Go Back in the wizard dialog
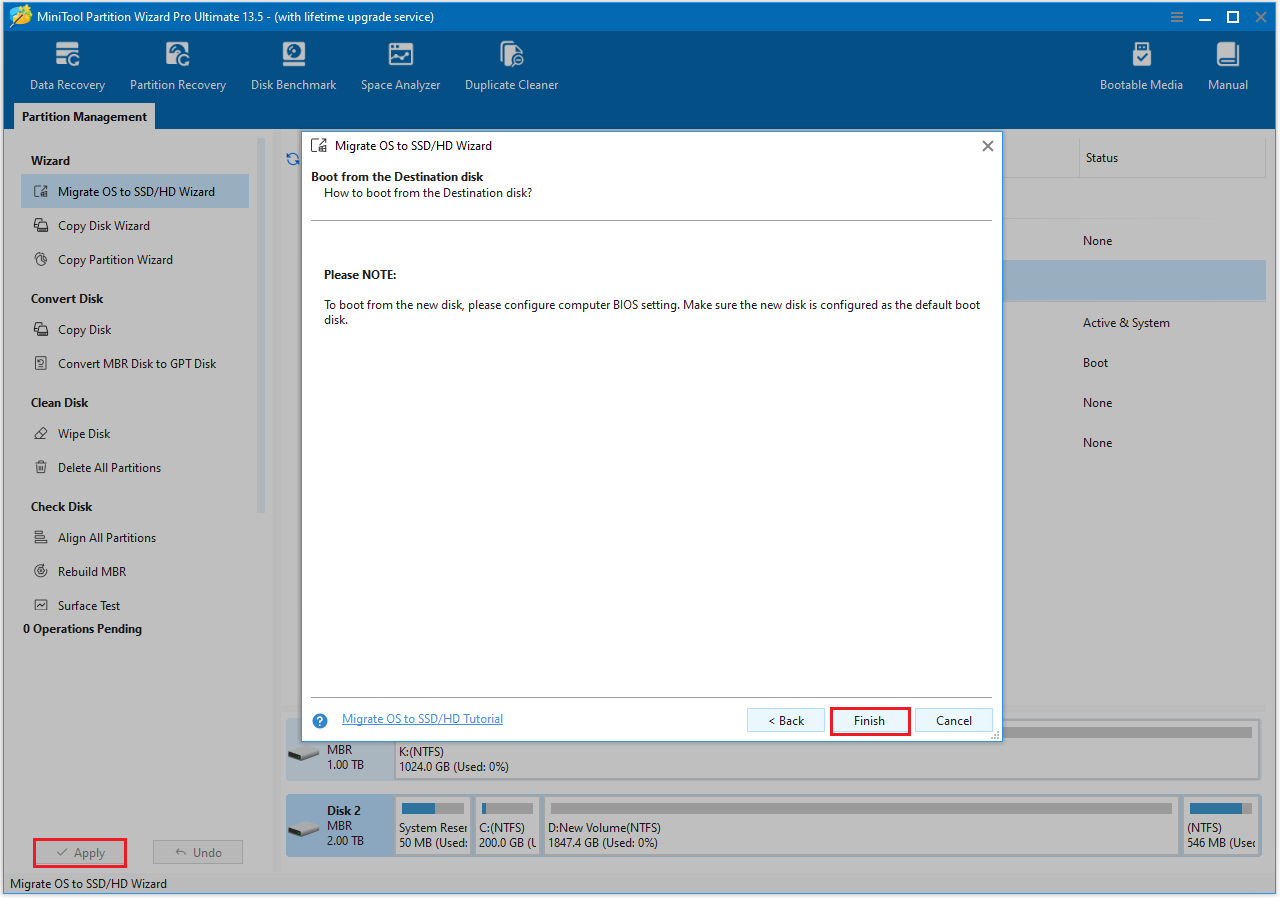The image size is (1281, 900). pyautogui.click(x=785, y=720)
